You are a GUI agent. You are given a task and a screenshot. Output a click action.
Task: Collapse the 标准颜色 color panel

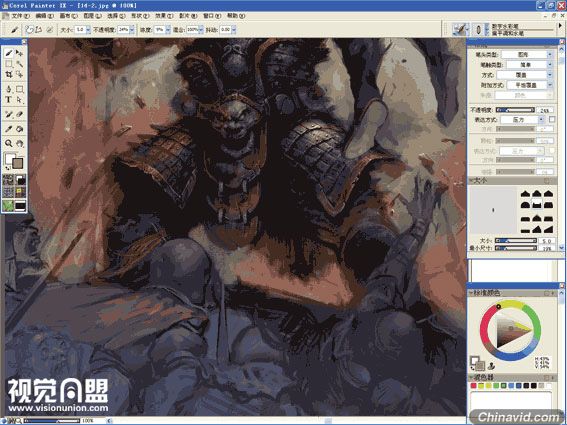pyautogui.click(x=472, y=292)
